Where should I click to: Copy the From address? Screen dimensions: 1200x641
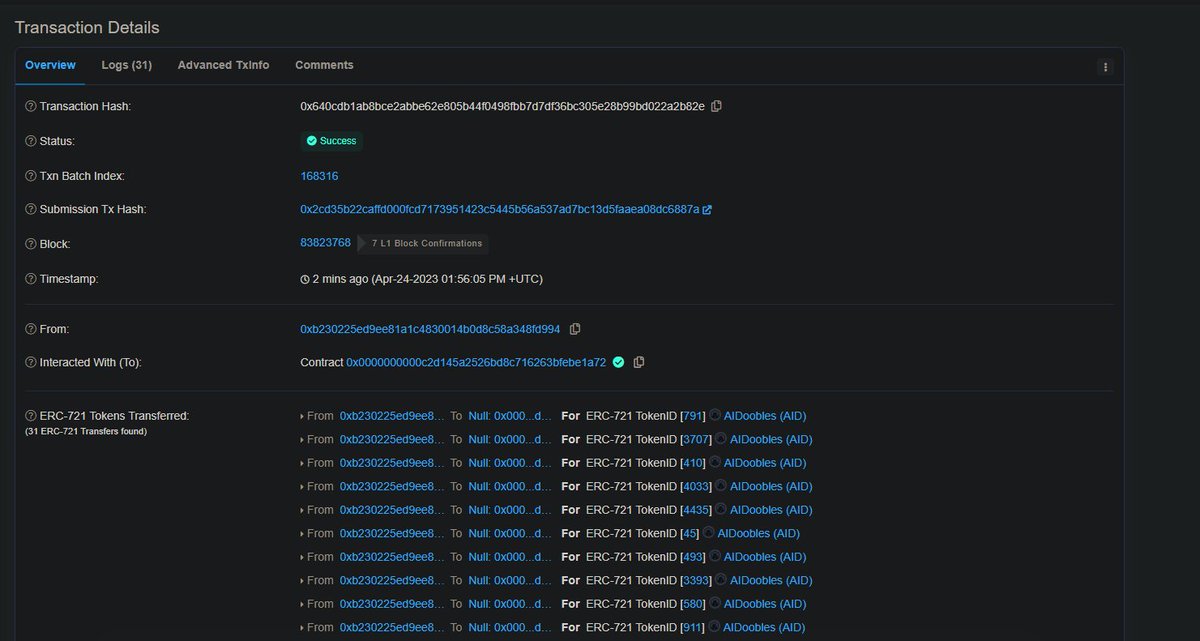(x=575, y=328)
